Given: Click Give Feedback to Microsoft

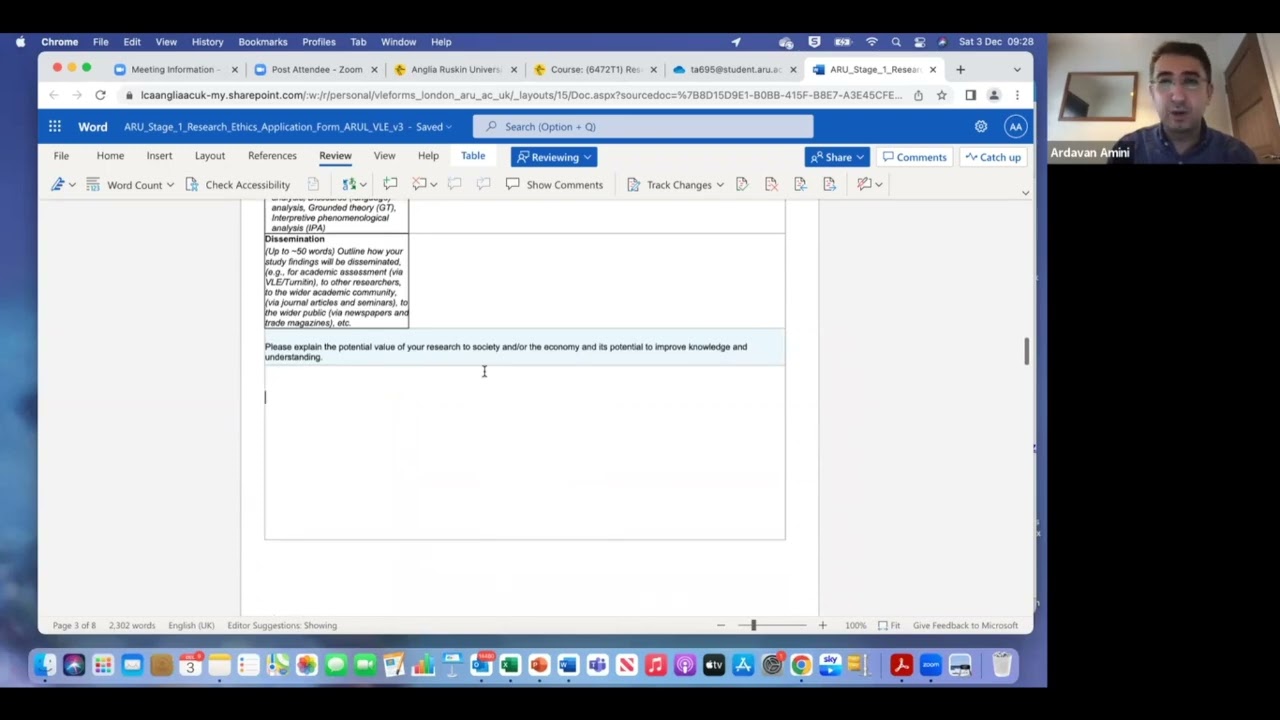Looking at the screenshot, I should [965, 625].
